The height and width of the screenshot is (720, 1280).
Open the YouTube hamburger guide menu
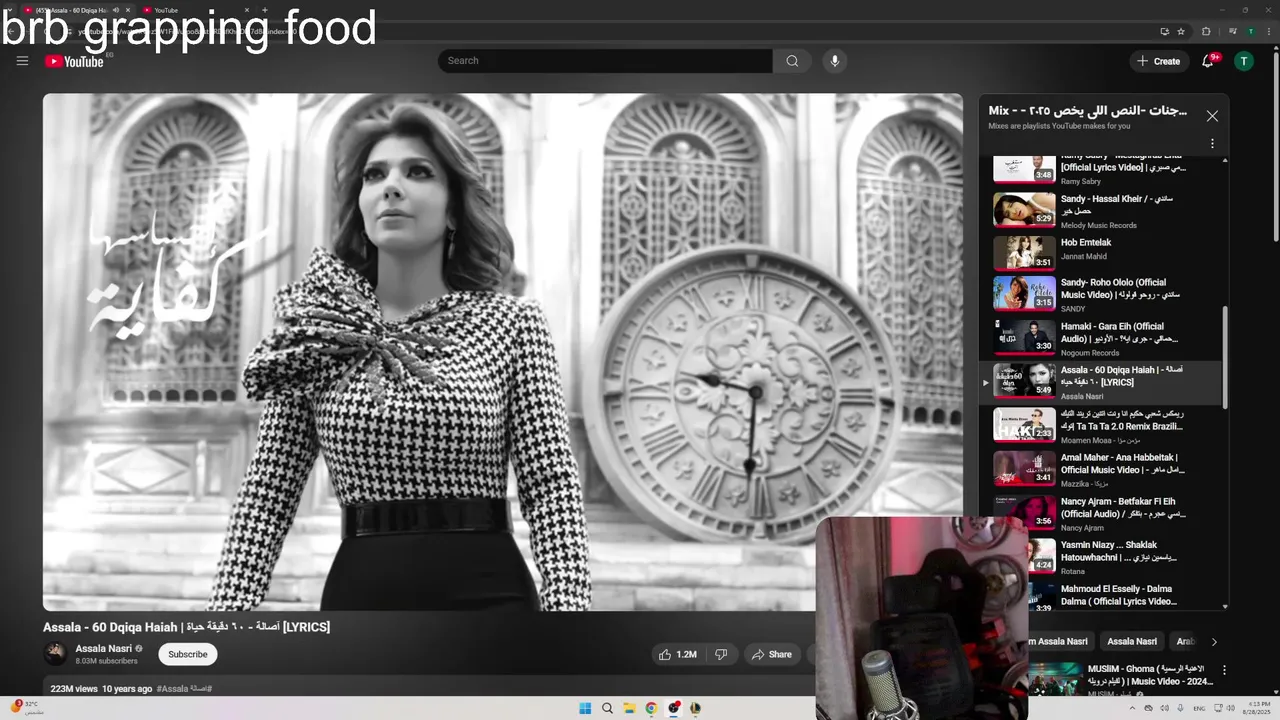coord(22,61)
